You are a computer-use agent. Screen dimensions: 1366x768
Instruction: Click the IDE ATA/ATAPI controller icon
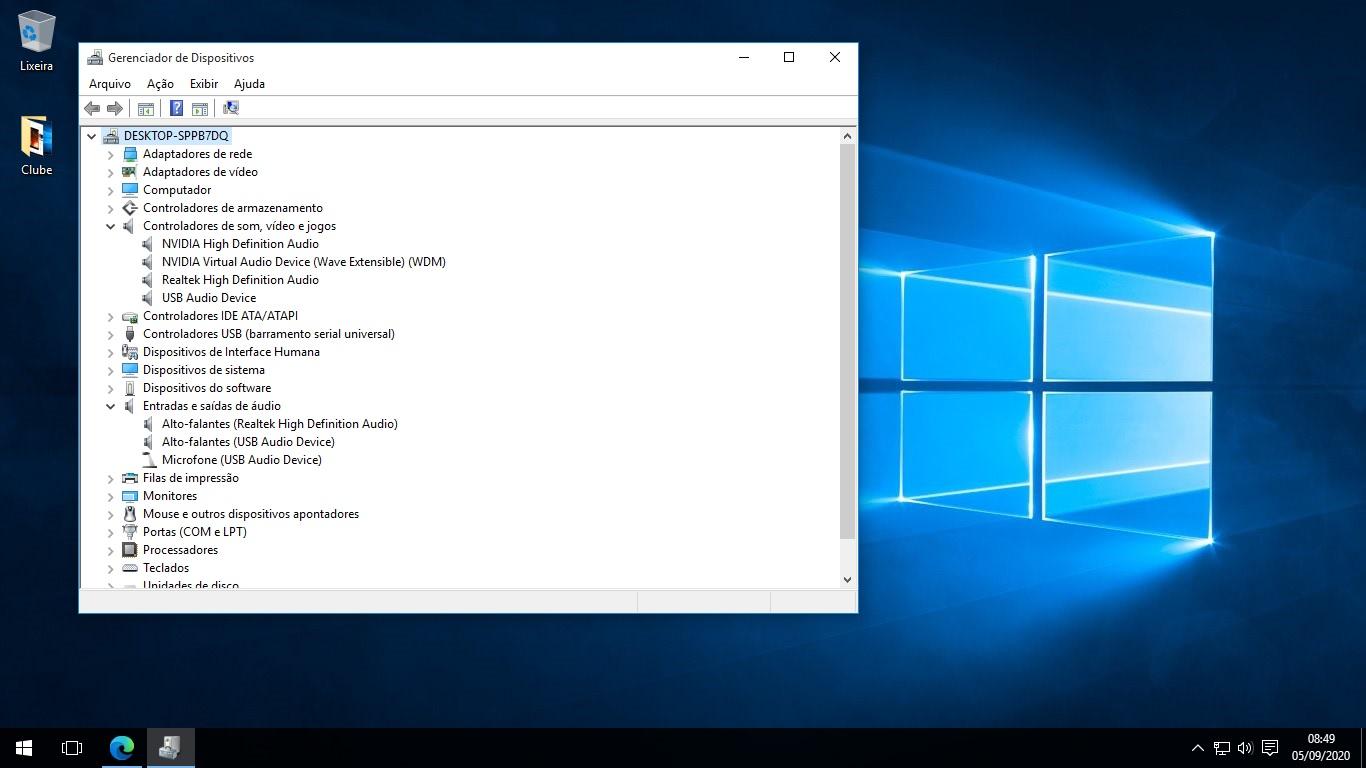(x=130, y=316)
